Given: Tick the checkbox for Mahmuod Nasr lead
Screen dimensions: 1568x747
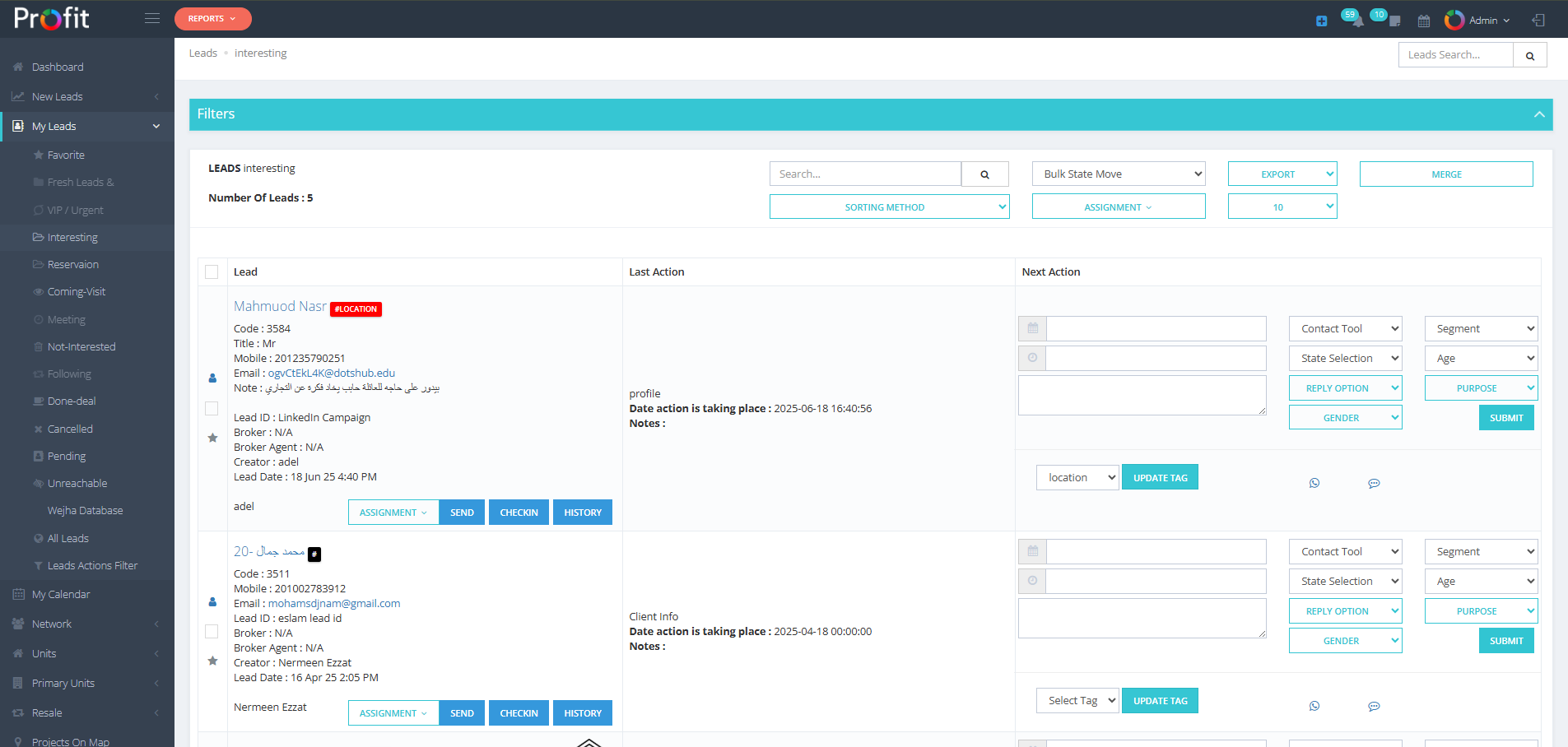Looking at the screenshot, I should click(212, 408).
